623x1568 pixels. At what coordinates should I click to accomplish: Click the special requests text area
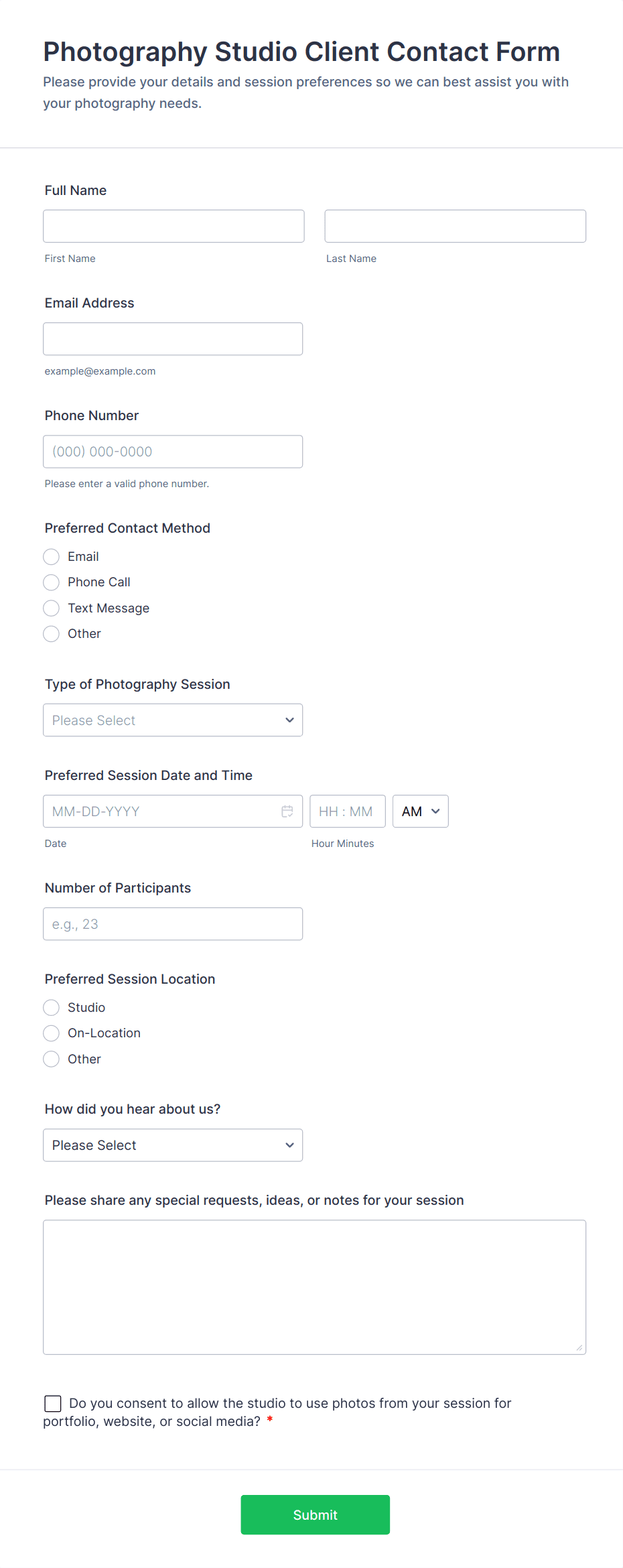pos(314,1287)
